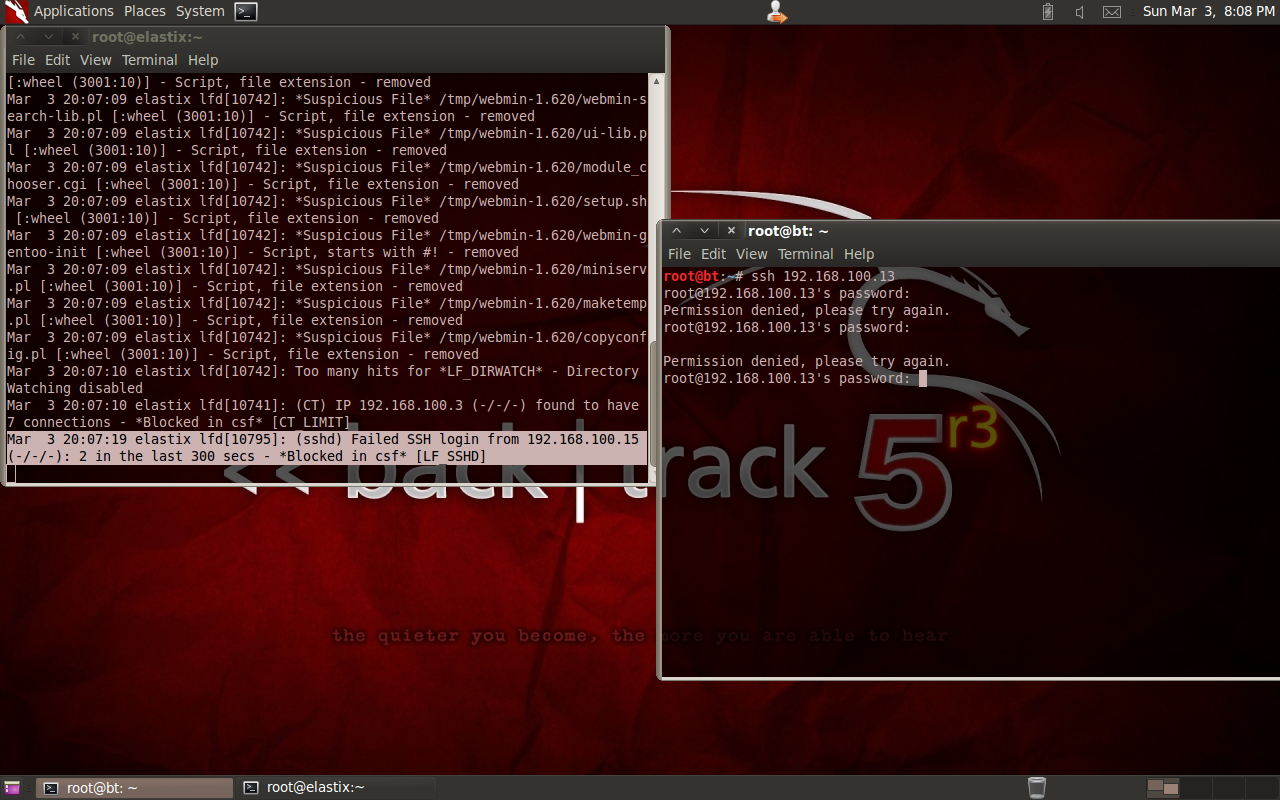The image size is (1280, 800).
Task: Launch terminal from top panel icon
Action: (246, 12)
